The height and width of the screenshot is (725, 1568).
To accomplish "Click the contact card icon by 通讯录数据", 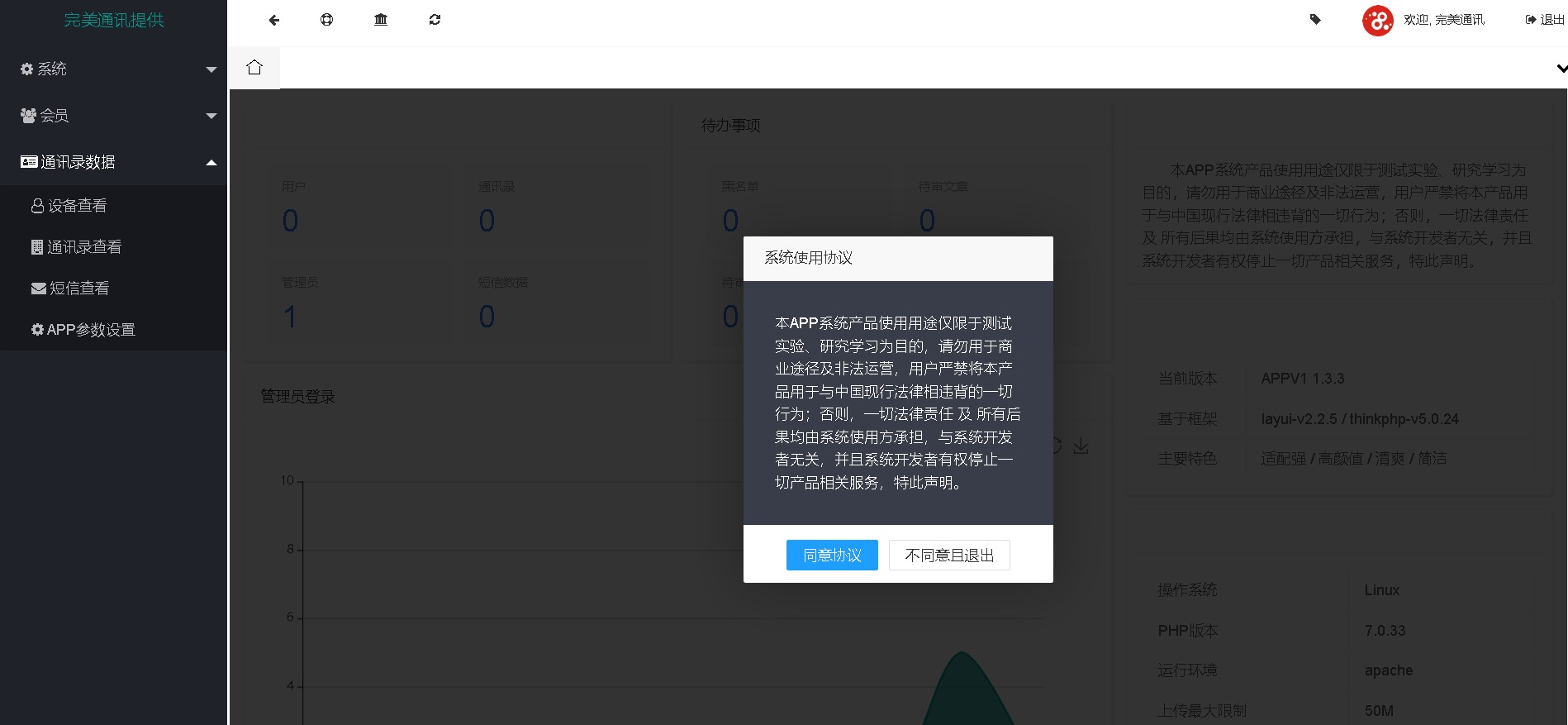I will click(29, 162).
